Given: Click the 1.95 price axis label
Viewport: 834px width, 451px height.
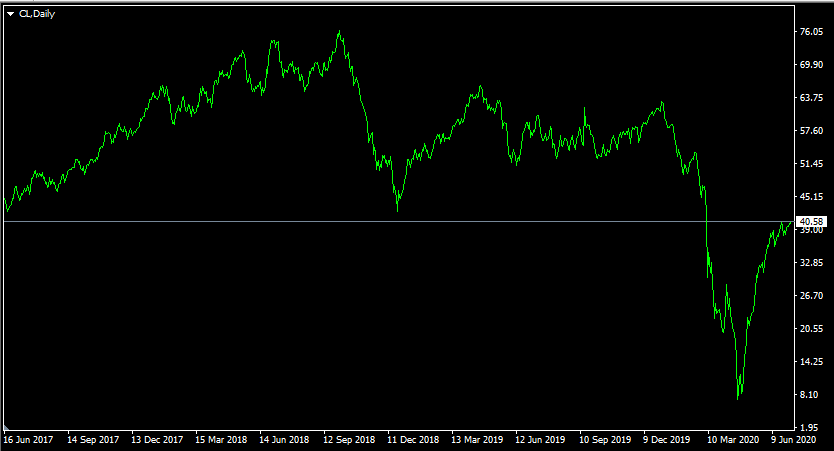Looking at the screenshot, I should pos(809,428).
